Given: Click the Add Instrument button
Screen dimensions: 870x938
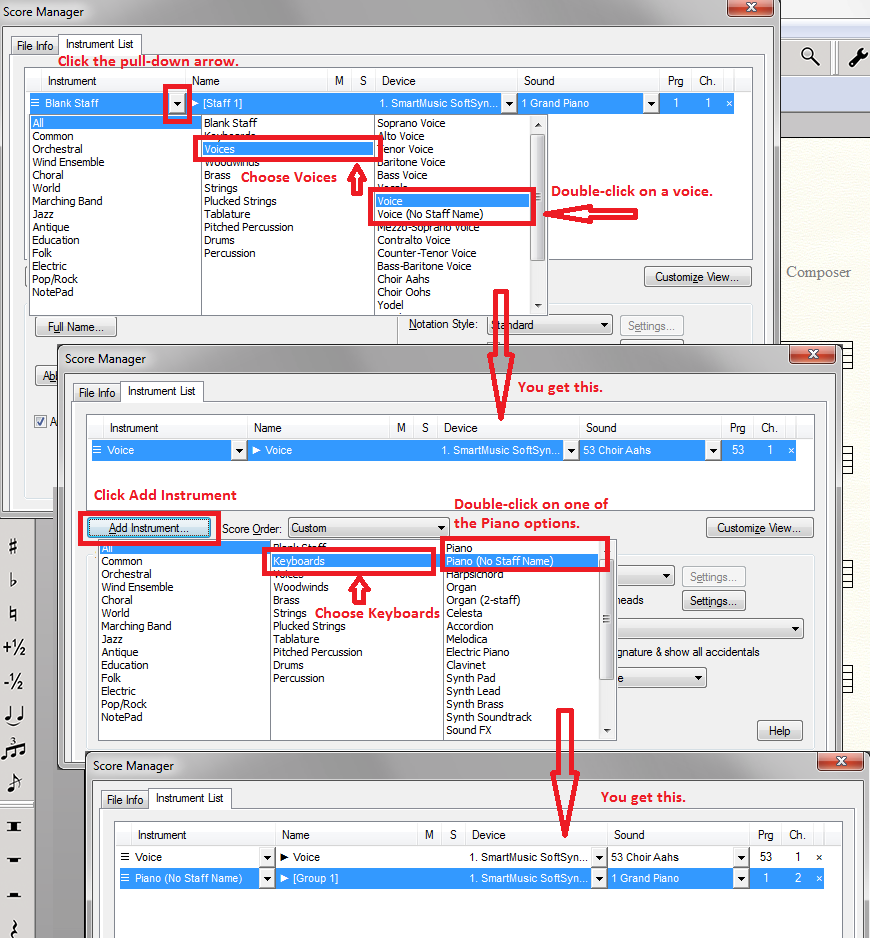Looking at the screenshot, I should (148, 528).
